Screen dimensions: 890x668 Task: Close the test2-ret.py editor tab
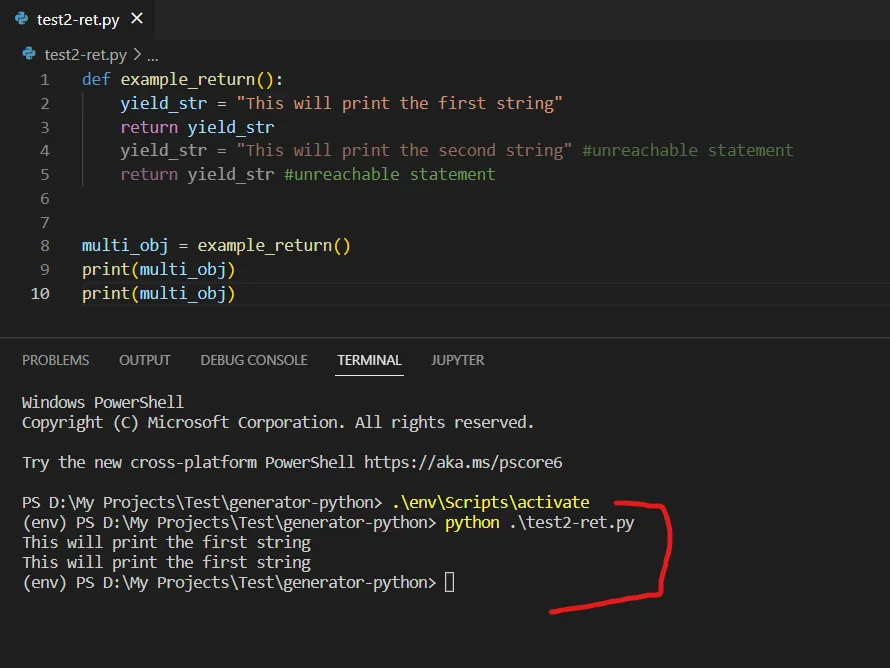click(x=137, y=18)
